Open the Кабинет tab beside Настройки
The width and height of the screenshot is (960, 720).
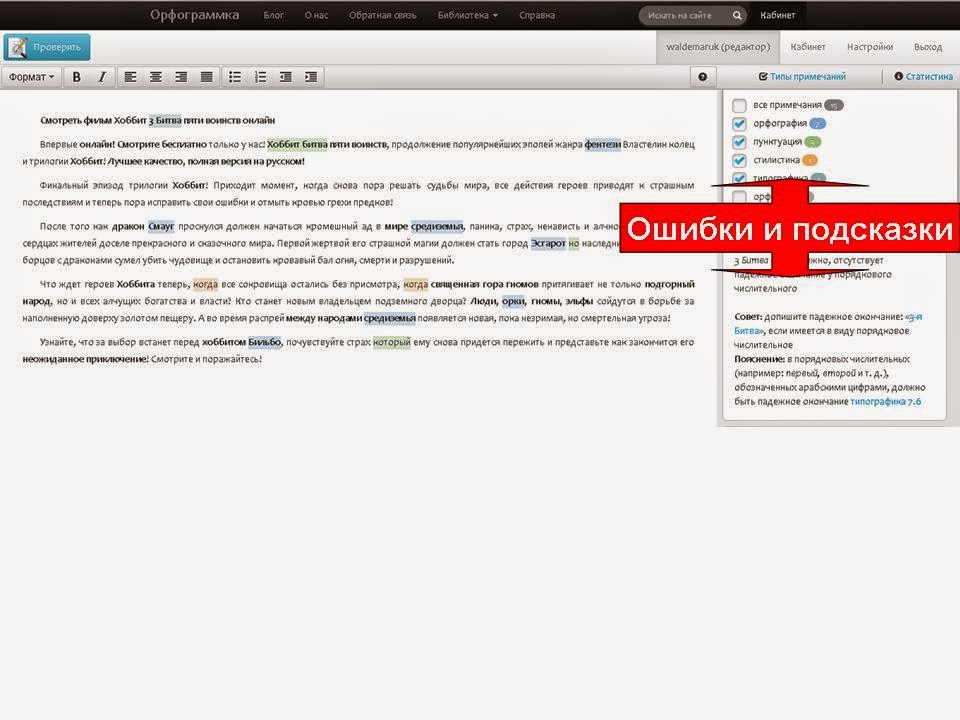point(808,47)
